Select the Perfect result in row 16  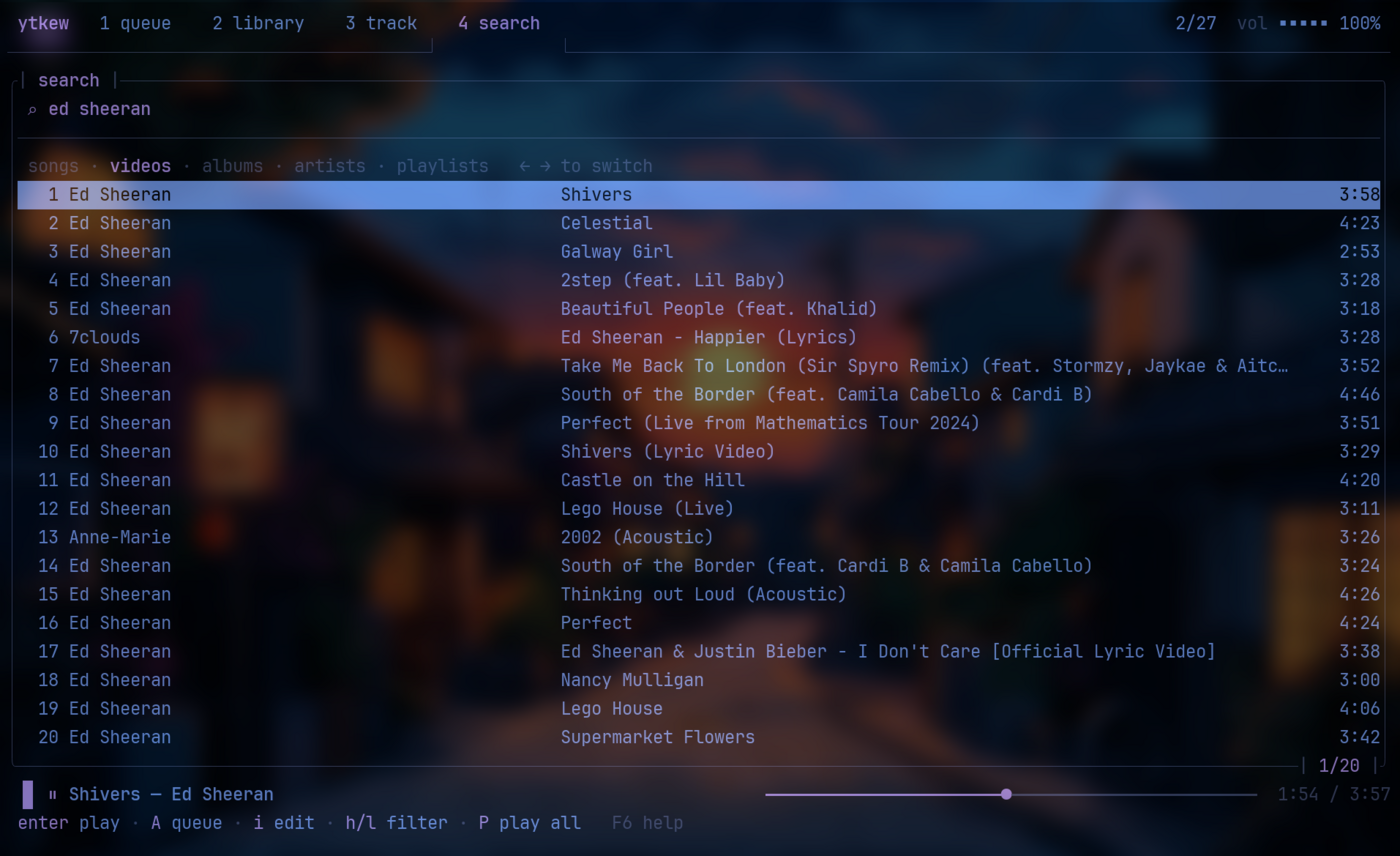(x=698, y=623)
